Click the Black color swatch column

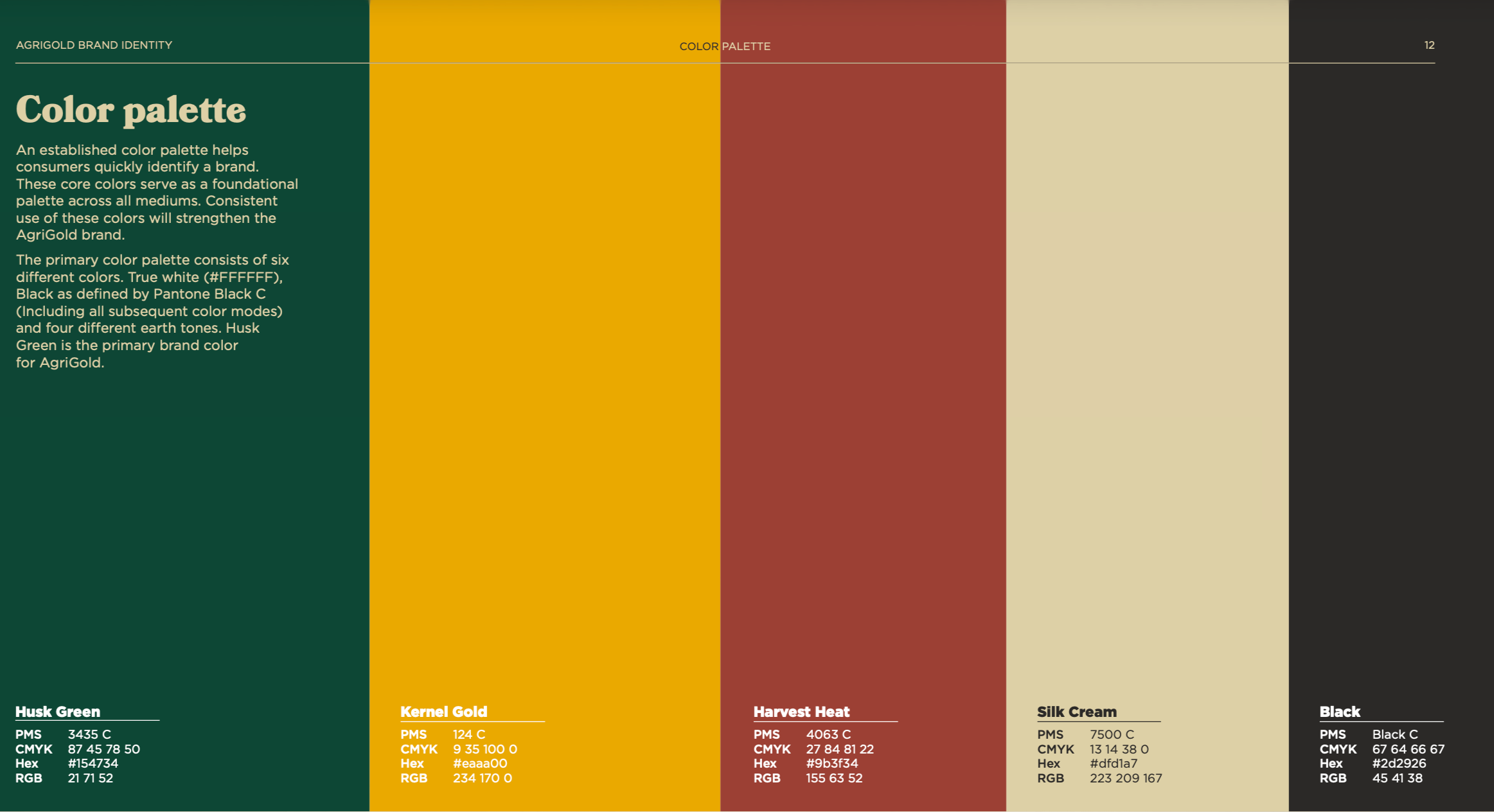[1391, 385]
